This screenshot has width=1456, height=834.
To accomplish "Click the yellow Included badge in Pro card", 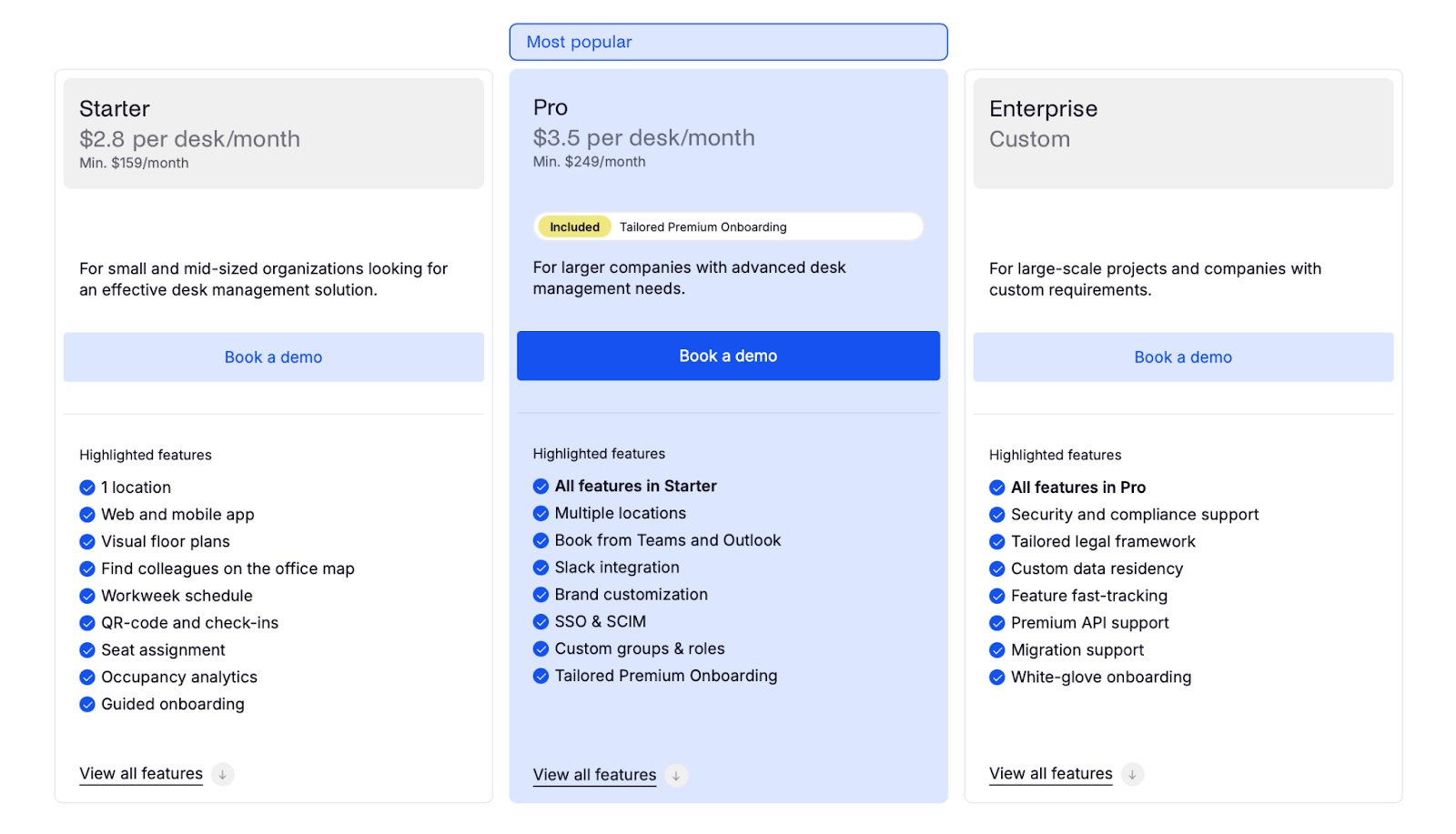I will tap(574, 227).
